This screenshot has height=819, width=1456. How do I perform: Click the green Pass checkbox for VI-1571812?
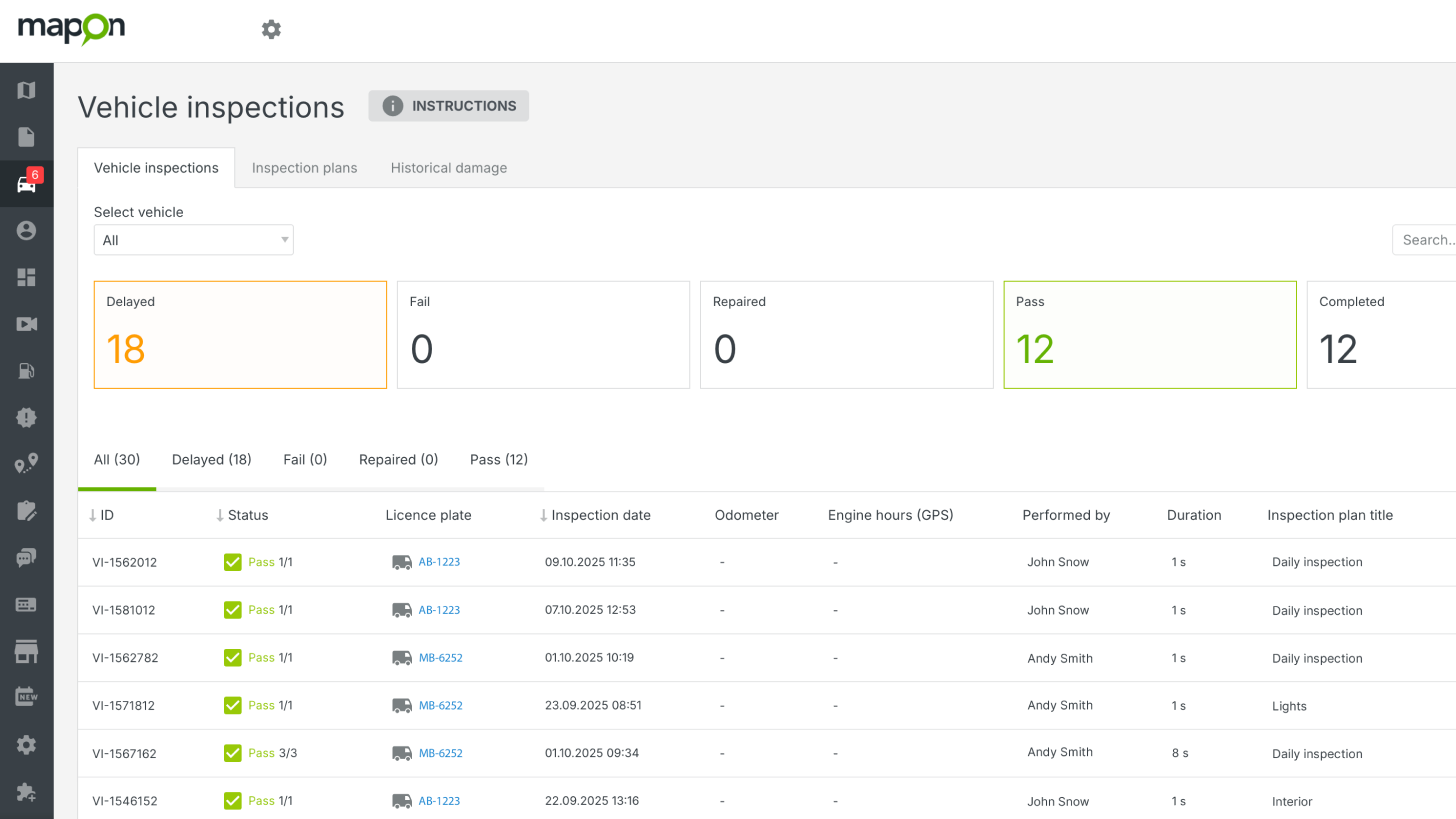point(233,705)
